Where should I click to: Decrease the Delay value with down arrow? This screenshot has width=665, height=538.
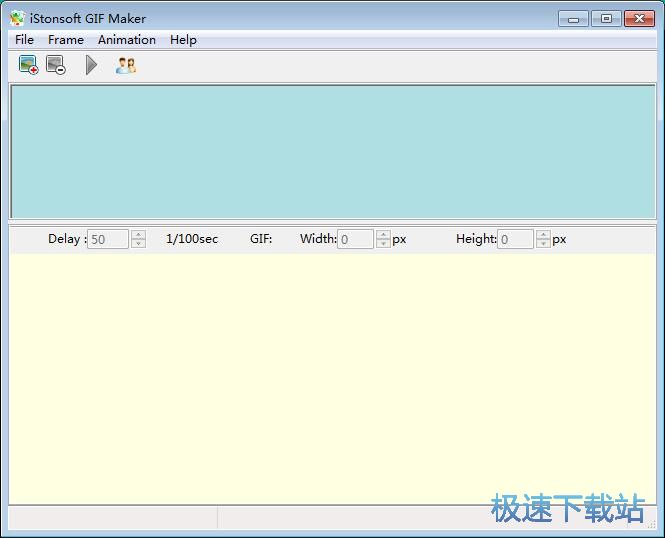pos(138,243)
